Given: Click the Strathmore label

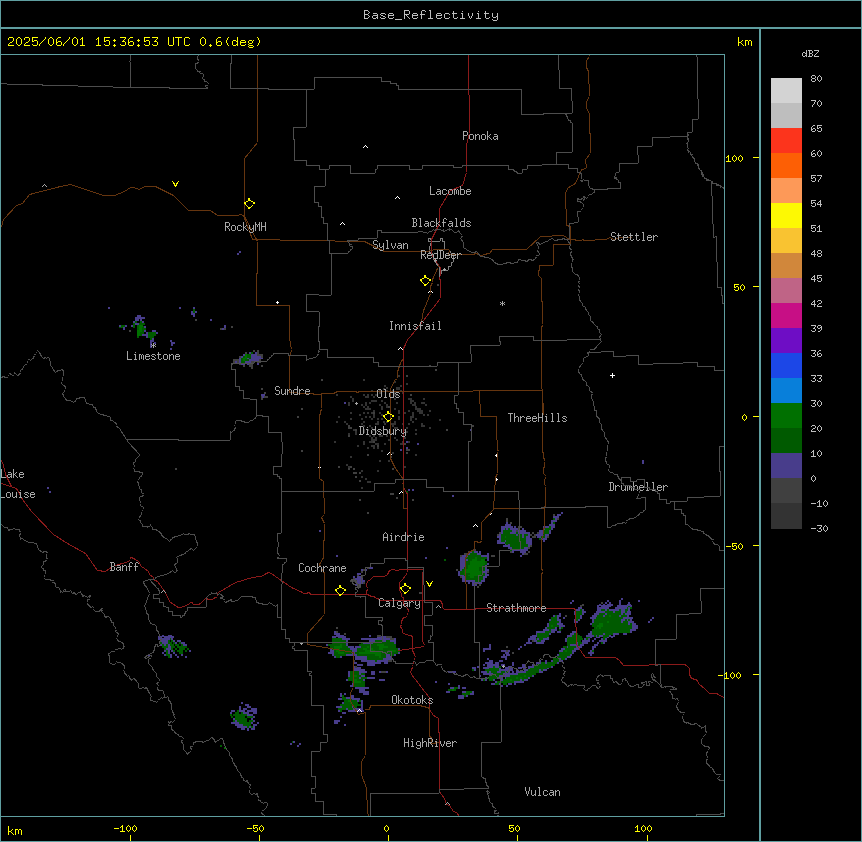Looking at the screenshot, I should 516,608.
